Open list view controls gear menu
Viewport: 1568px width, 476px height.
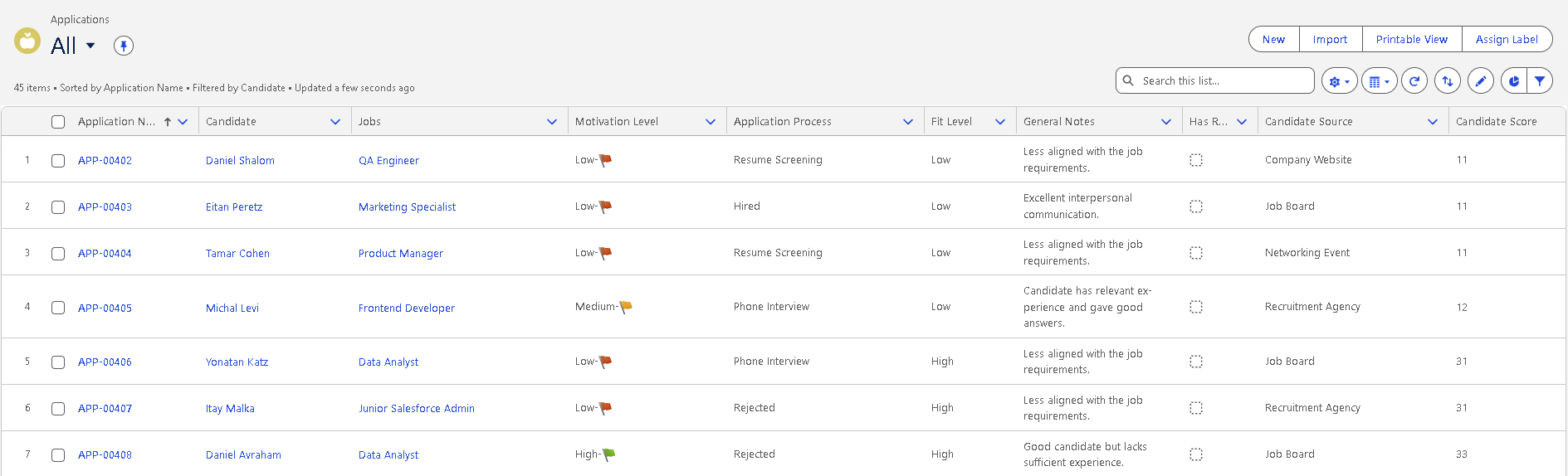point(1338,81)
